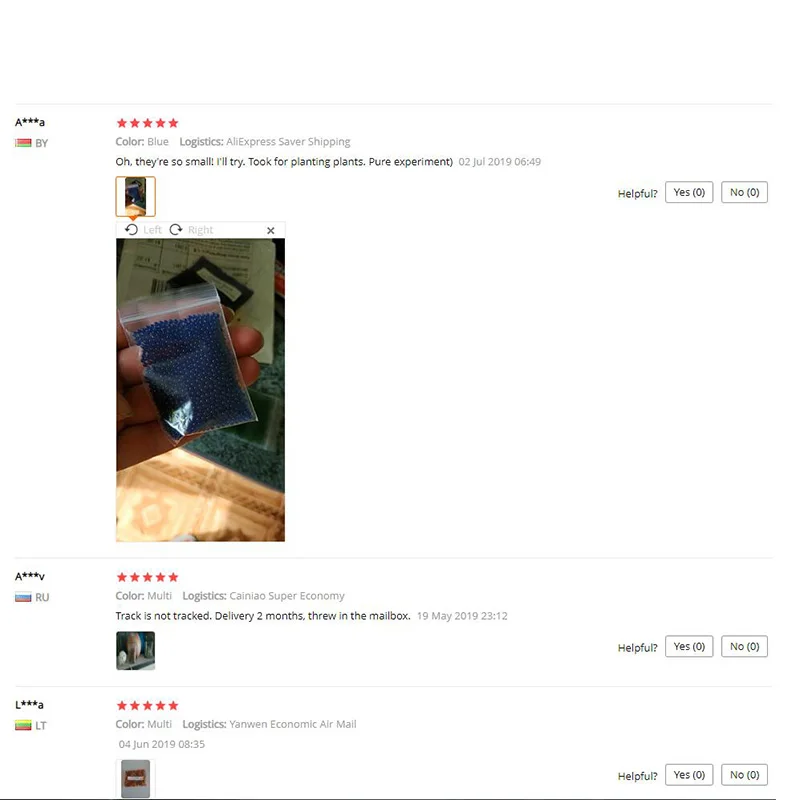Open A***v's review photo thumbnail
The image size is (800, 800).
point(136,651)
